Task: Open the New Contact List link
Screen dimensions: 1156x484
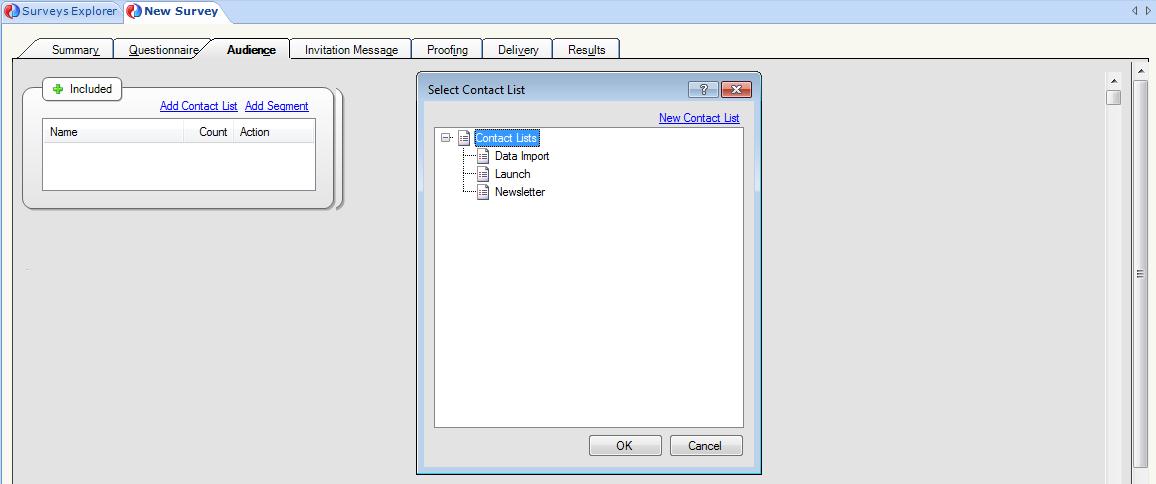Action: pos(698,118)
